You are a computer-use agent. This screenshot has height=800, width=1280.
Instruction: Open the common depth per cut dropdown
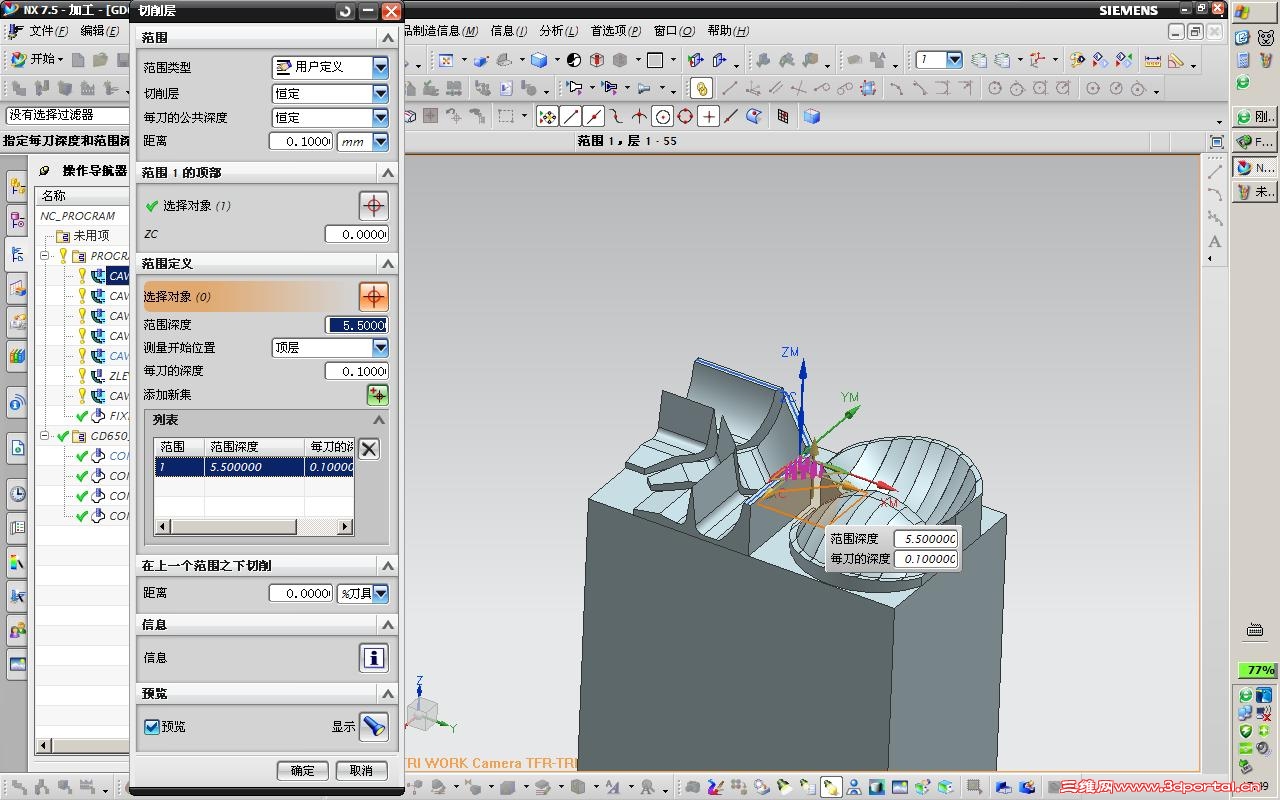(380, 117)
